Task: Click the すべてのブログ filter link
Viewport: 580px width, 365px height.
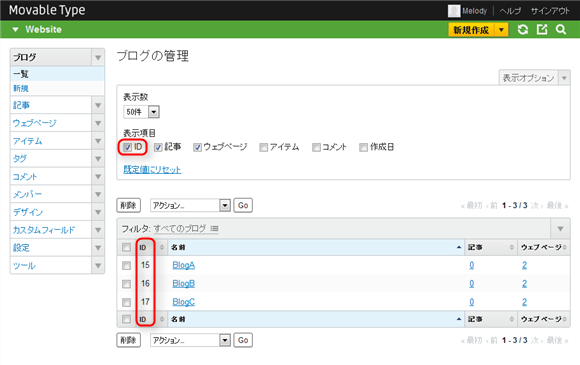Action: 180,229
